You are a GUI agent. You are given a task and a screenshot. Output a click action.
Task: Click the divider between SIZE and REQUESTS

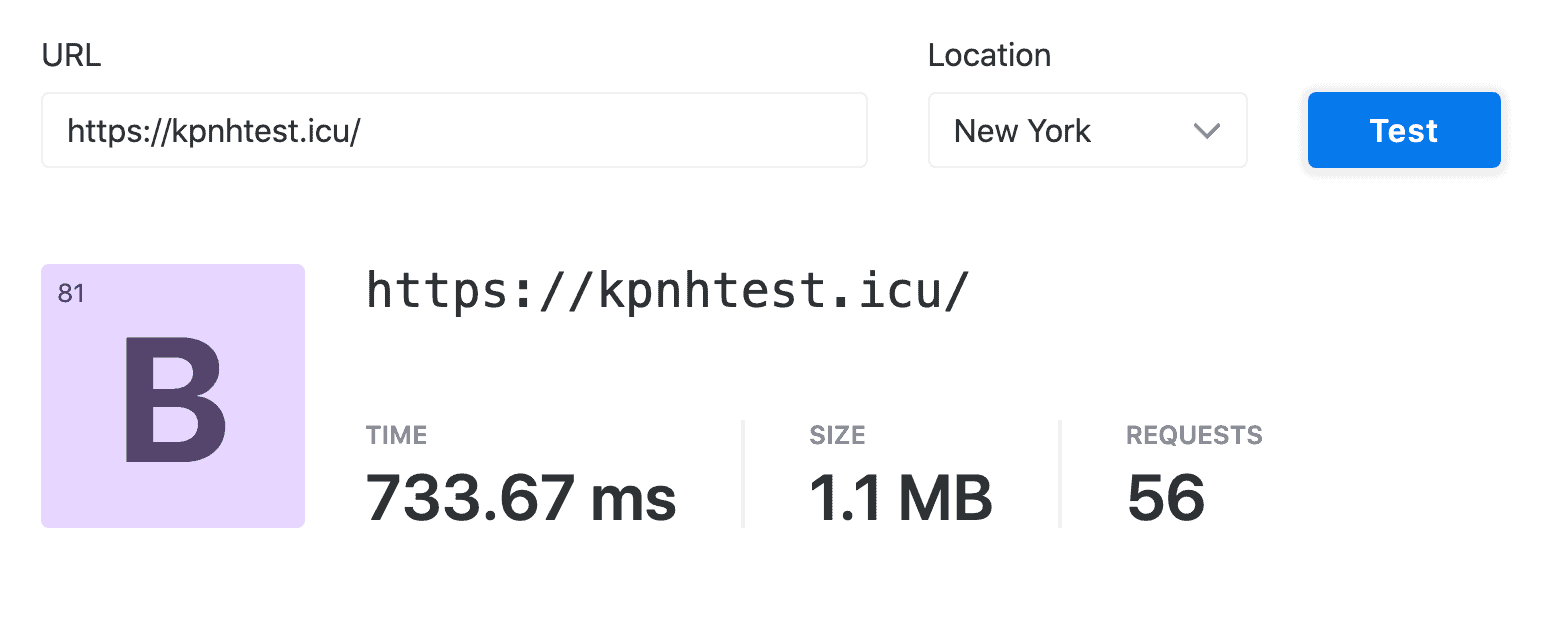1059,473
